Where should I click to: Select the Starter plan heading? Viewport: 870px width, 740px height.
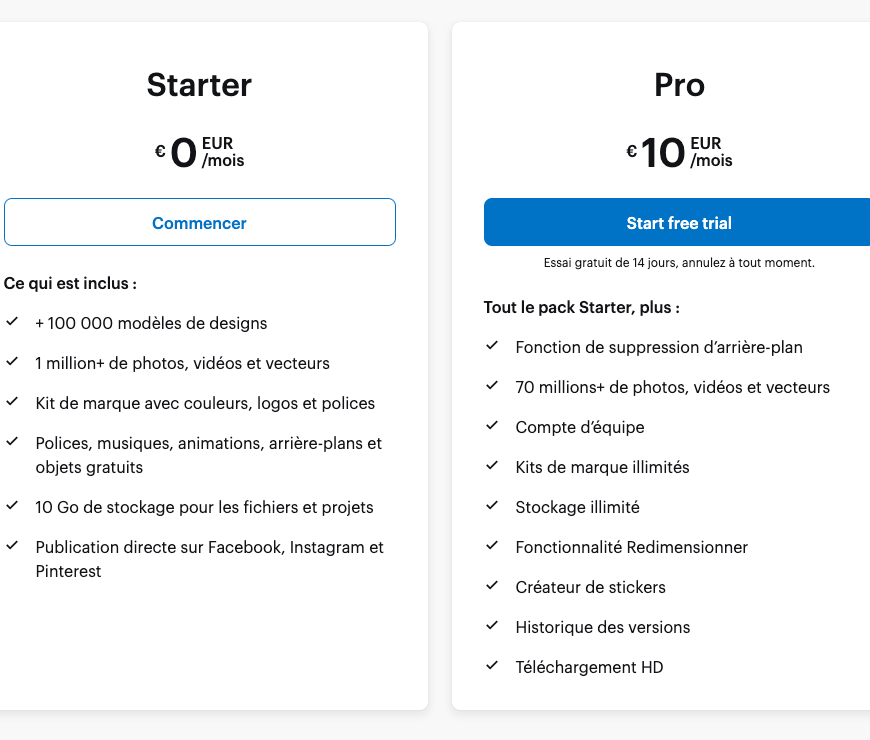tap(199, 85)
